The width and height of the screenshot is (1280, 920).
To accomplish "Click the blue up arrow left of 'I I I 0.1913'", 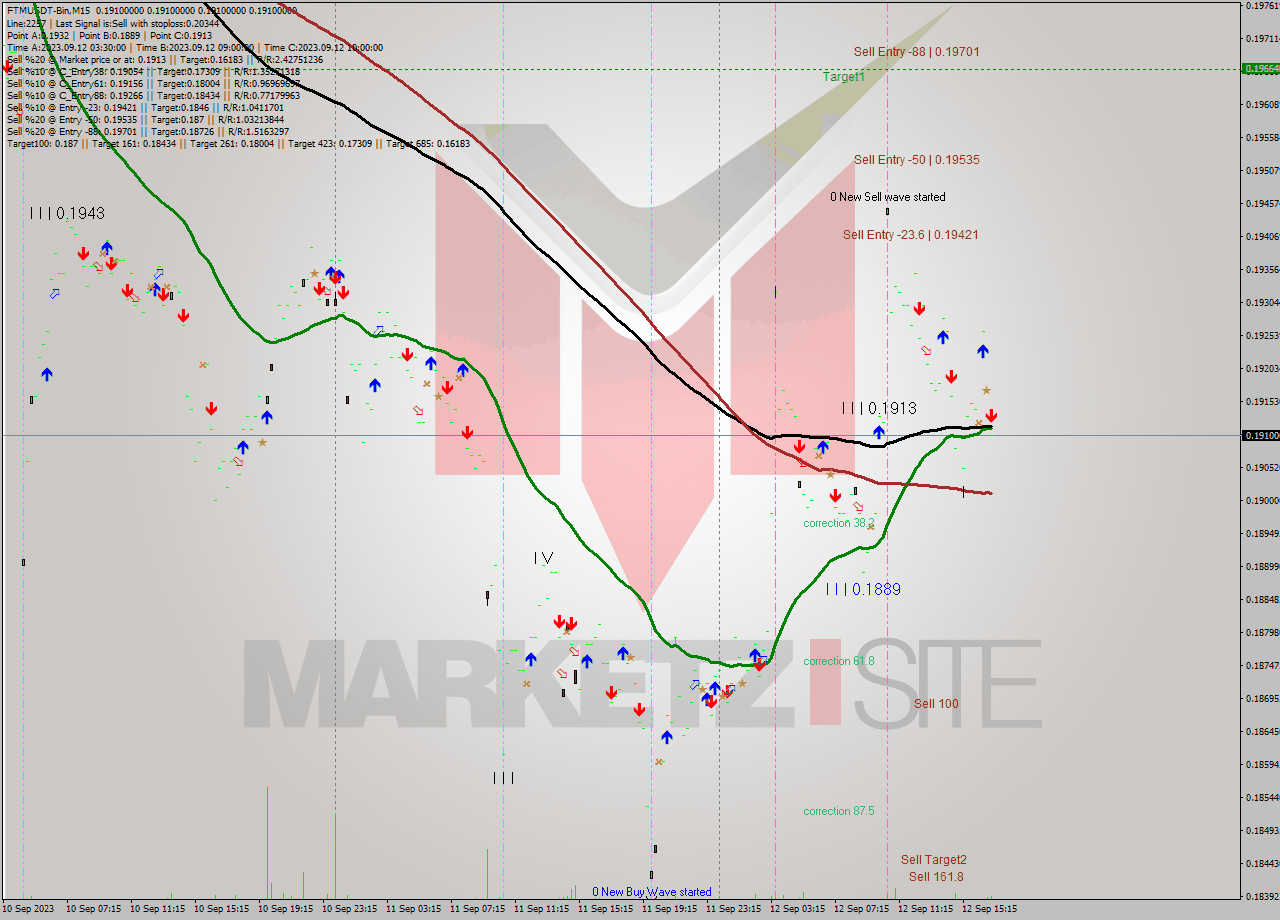I will 822,447.
